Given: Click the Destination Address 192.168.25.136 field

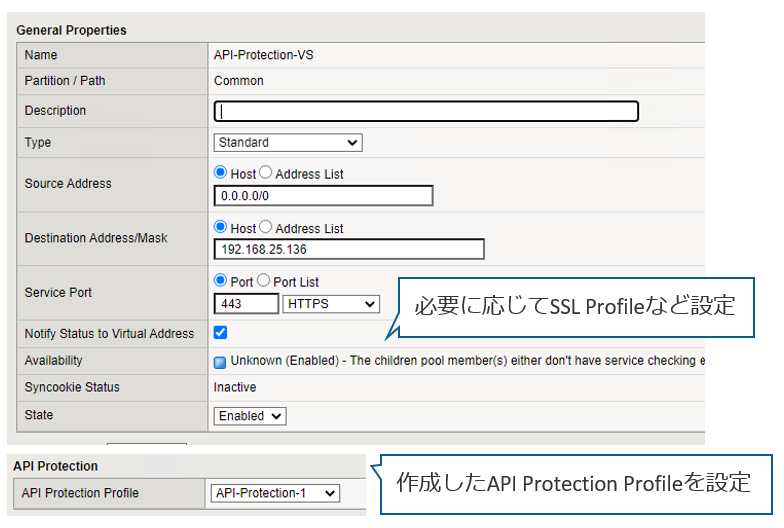Looking at the screenshot, I should 349,249.
